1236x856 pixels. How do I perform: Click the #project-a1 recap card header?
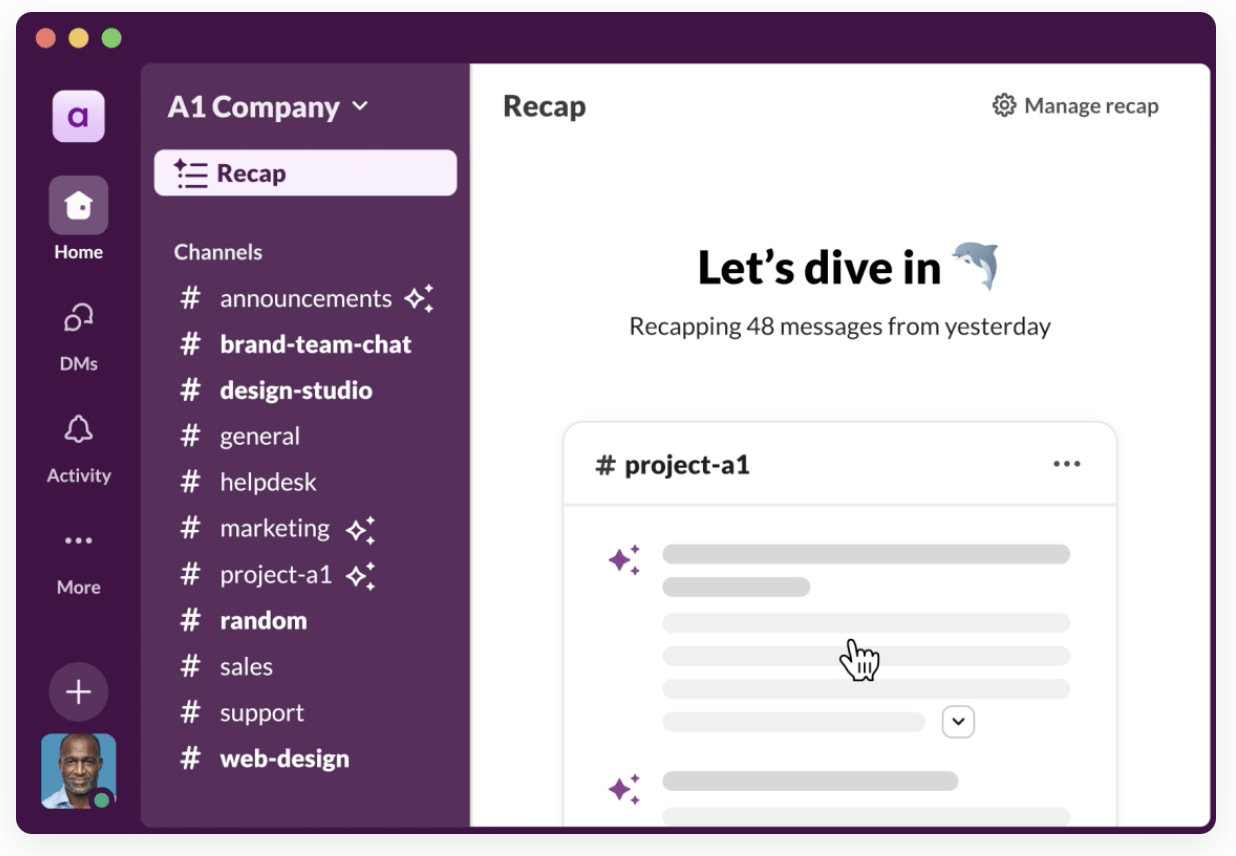click(840, 464)
